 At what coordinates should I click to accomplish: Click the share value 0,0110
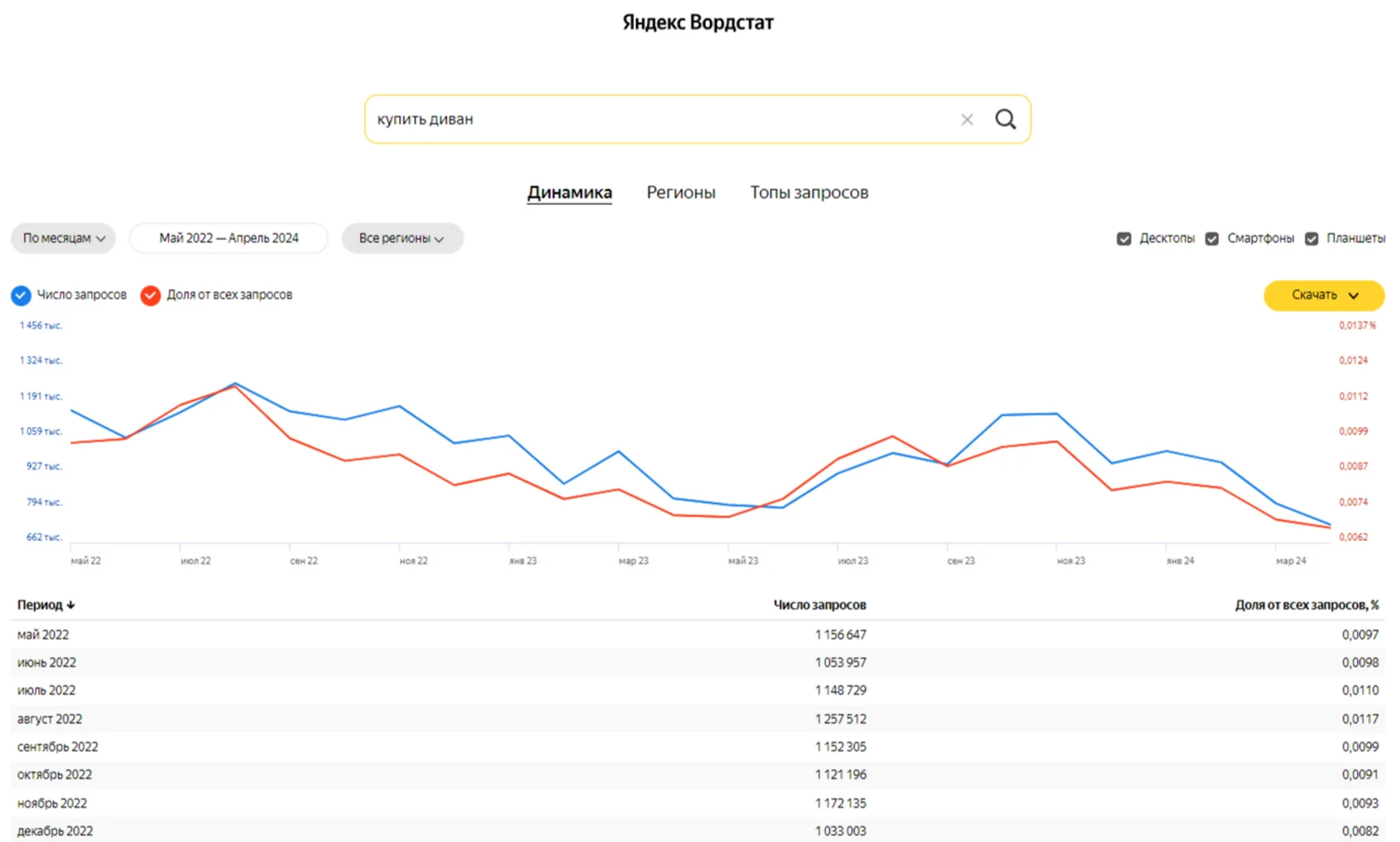coord(1360,690)
